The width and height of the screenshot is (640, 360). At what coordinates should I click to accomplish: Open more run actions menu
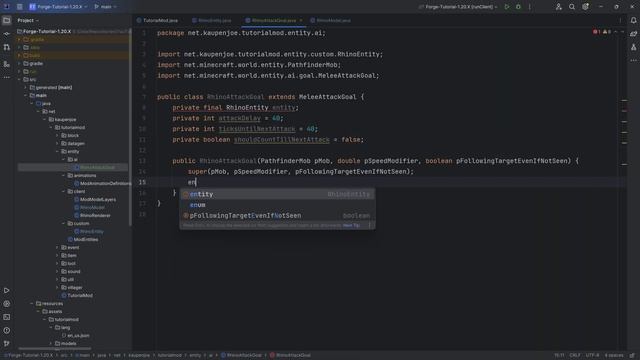[x=530, y=7]
